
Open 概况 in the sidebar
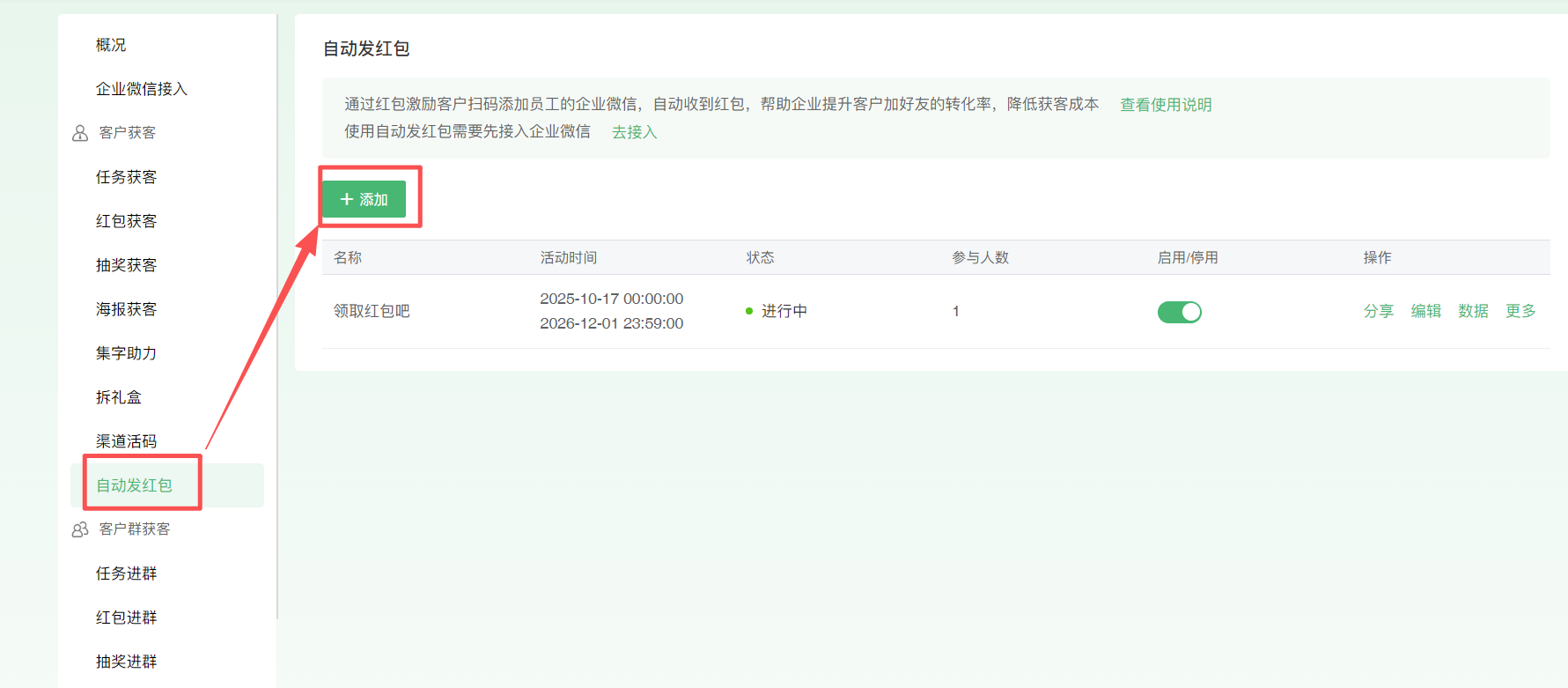[111, 45]
